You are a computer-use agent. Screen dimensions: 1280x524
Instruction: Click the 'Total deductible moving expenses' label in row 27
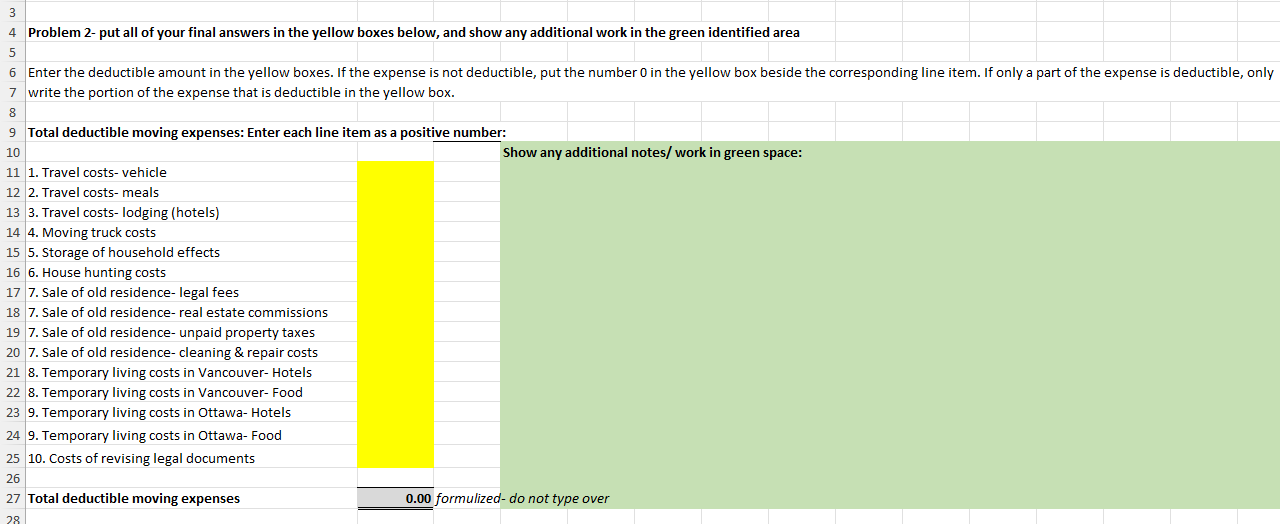click(134, 498)
